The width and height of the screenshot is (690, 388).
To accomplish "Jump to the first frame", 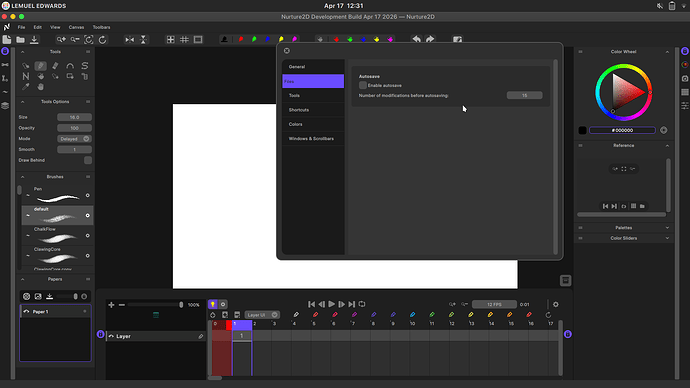I will click(312, 304).
